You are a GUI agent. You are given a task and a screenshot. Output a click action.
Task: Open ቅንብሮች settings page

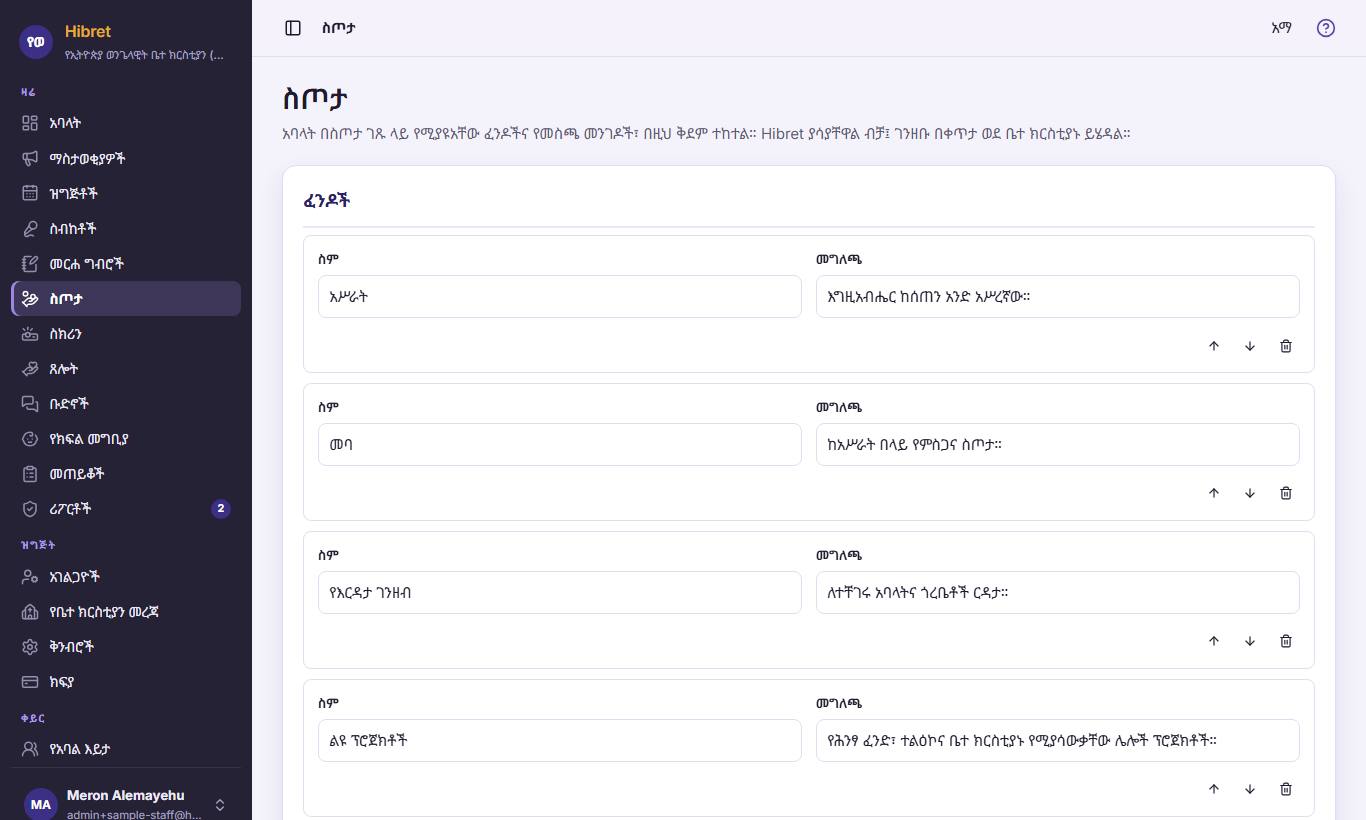(x=126, y=646)
